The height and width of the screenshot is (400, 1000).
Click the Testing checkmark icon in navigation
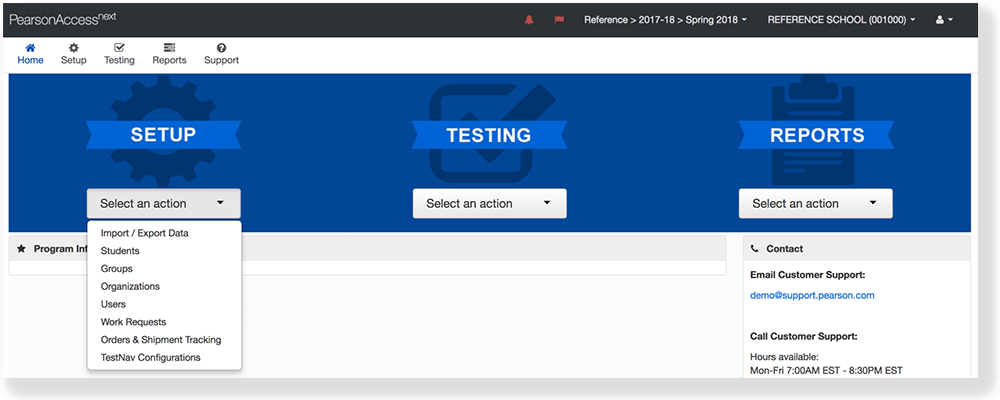(119, 47)
